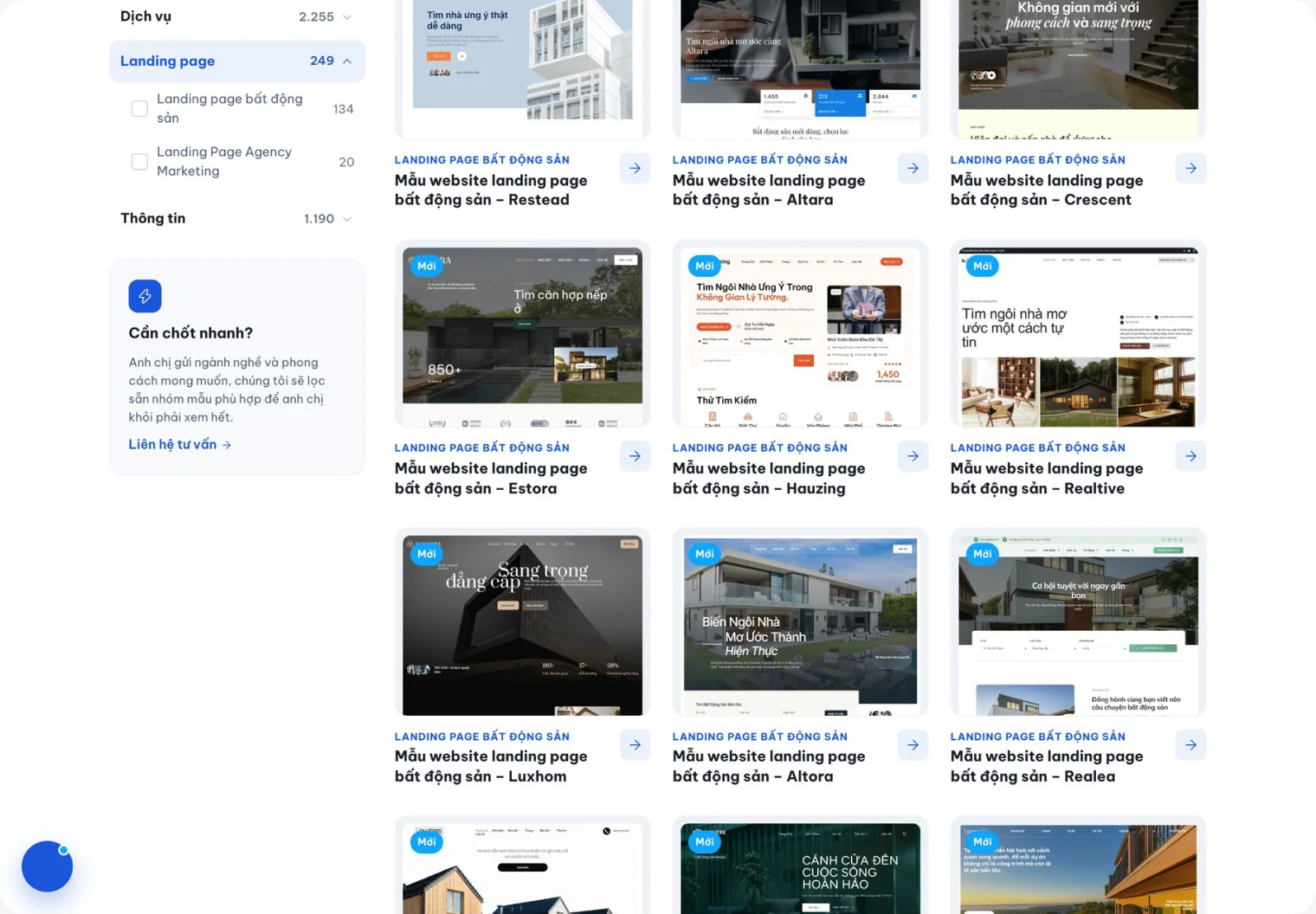Click the blue lightning bolt icon

(x=145, y=296)
